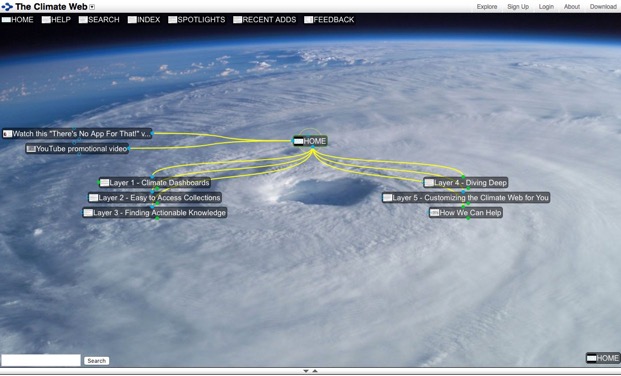Click icon beside Layer 4 - Diving Deep

(429, 183)
